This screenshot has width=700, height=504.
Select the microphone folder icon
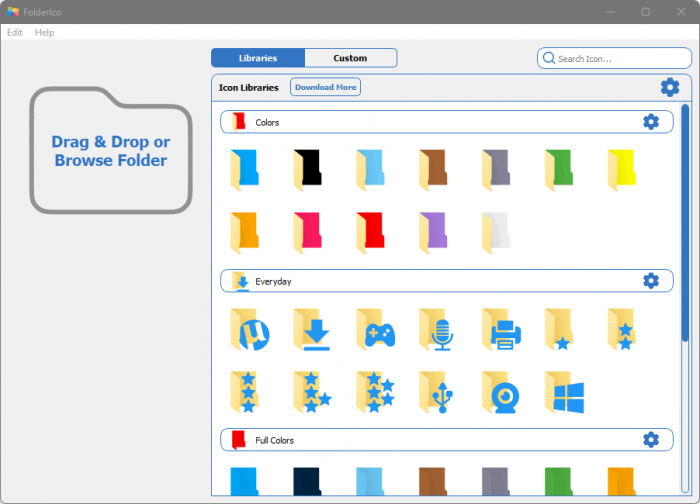point(438,329)
